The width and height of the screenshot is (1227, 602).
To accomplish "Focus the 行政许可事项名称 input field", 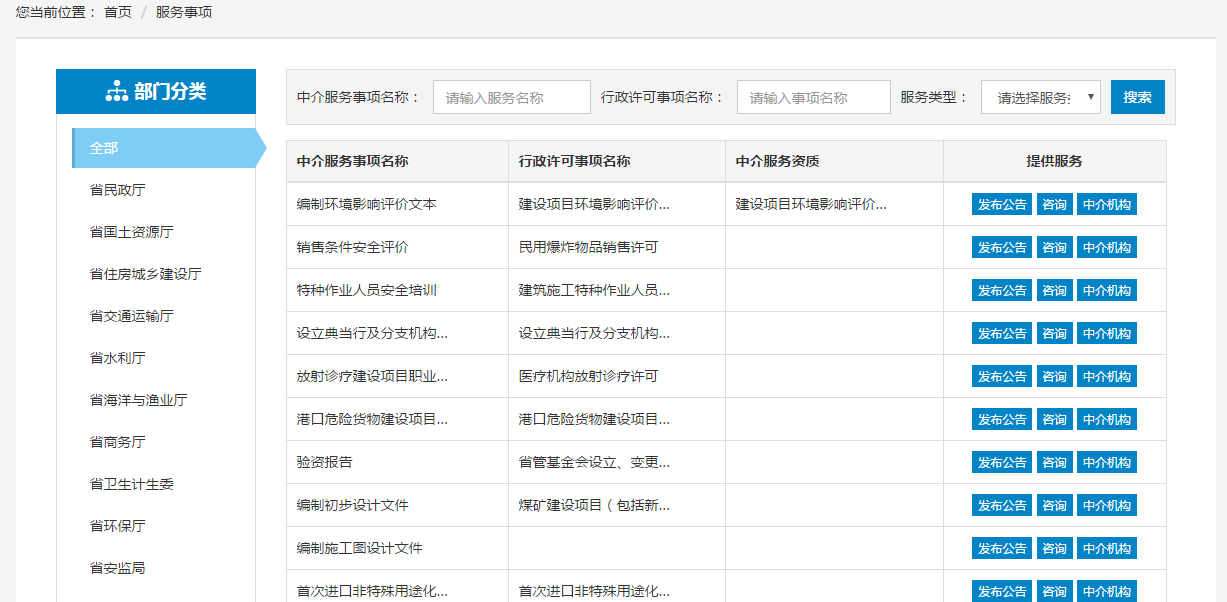I will point(813,97).
